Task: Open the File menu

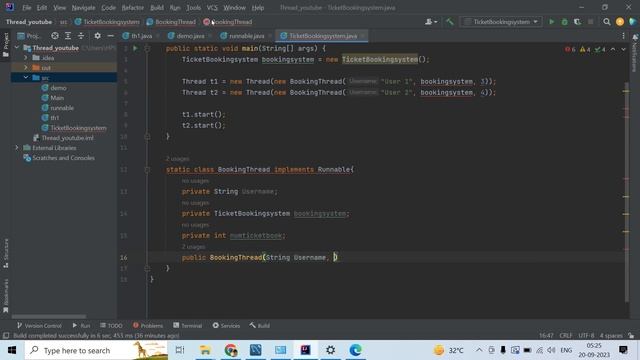Action: tap(27, 8)
